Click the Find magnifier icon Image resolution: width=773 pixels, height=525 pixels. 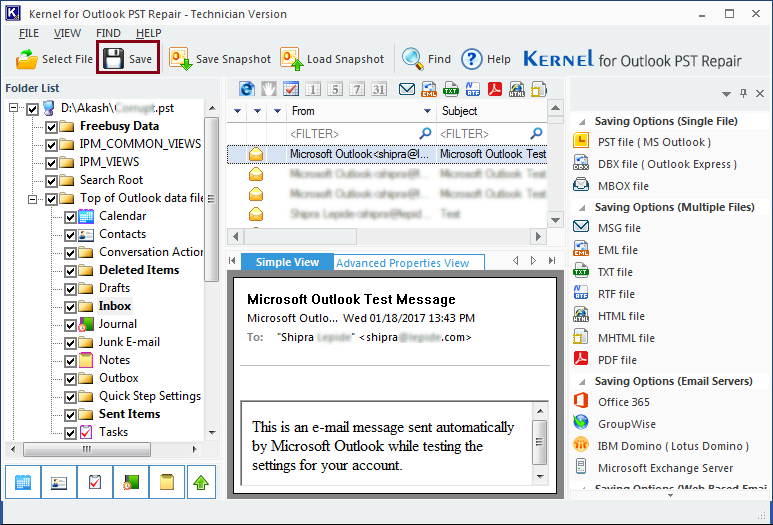click(412, 59)
